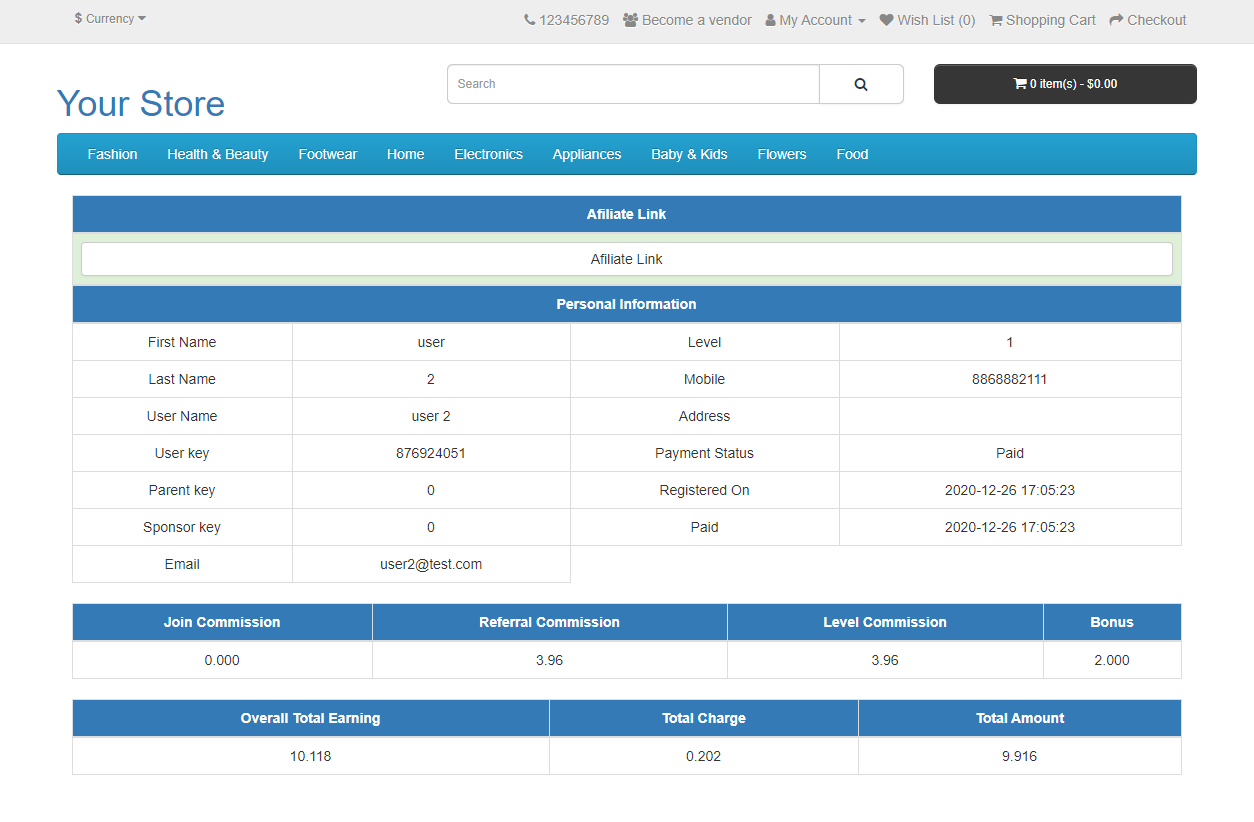Viewport: 1254px width, 822px height.
Task: Select the cart icon near Shopping Cart
Action: coord(995,19)
